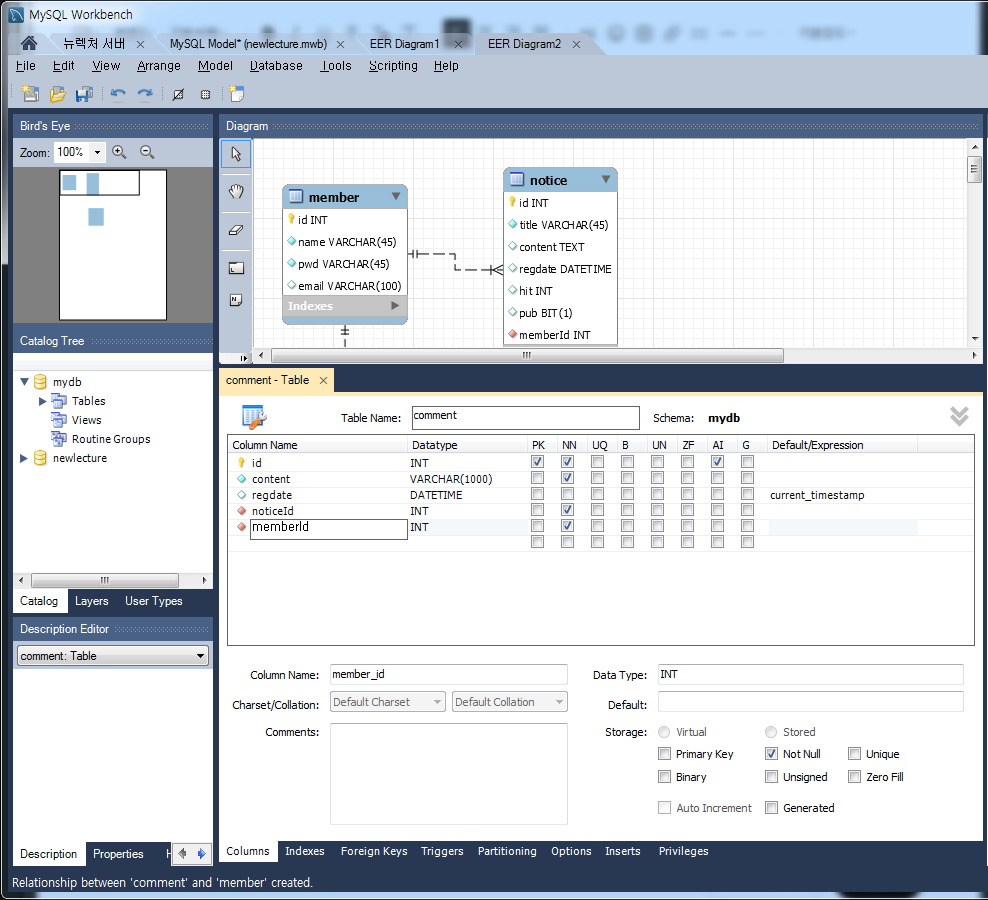Save model with the floppy disk icon

[84, 94]
